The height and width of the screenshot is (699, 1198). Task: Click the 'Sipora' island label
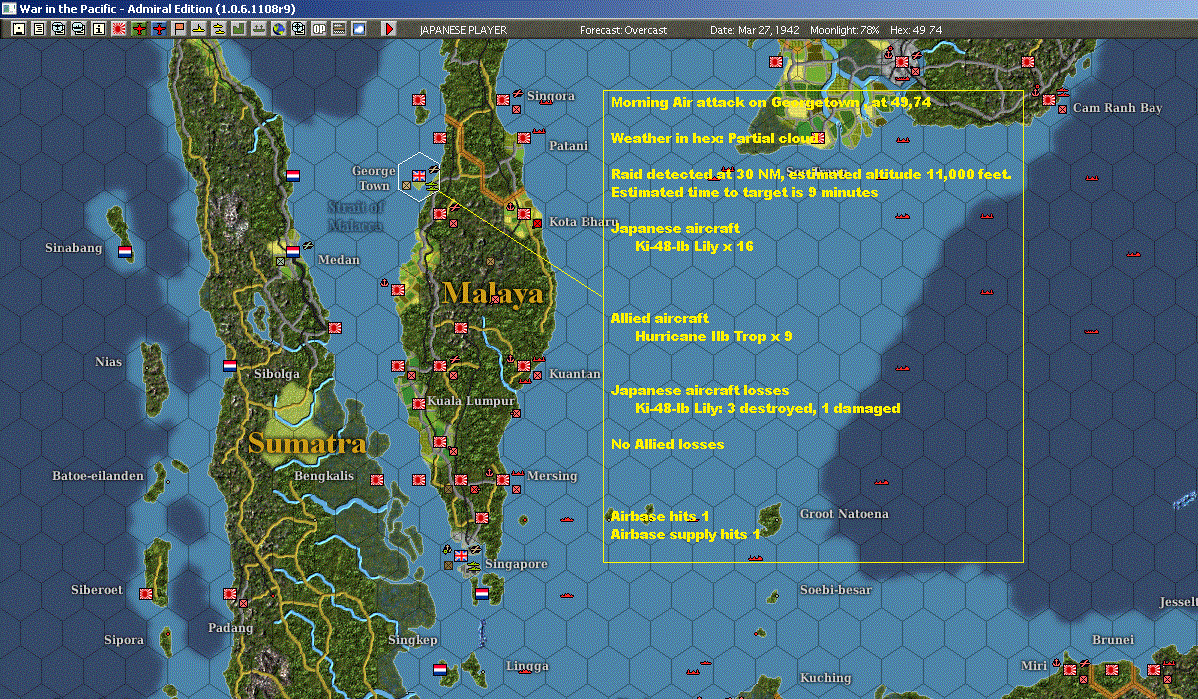[124, 639]
